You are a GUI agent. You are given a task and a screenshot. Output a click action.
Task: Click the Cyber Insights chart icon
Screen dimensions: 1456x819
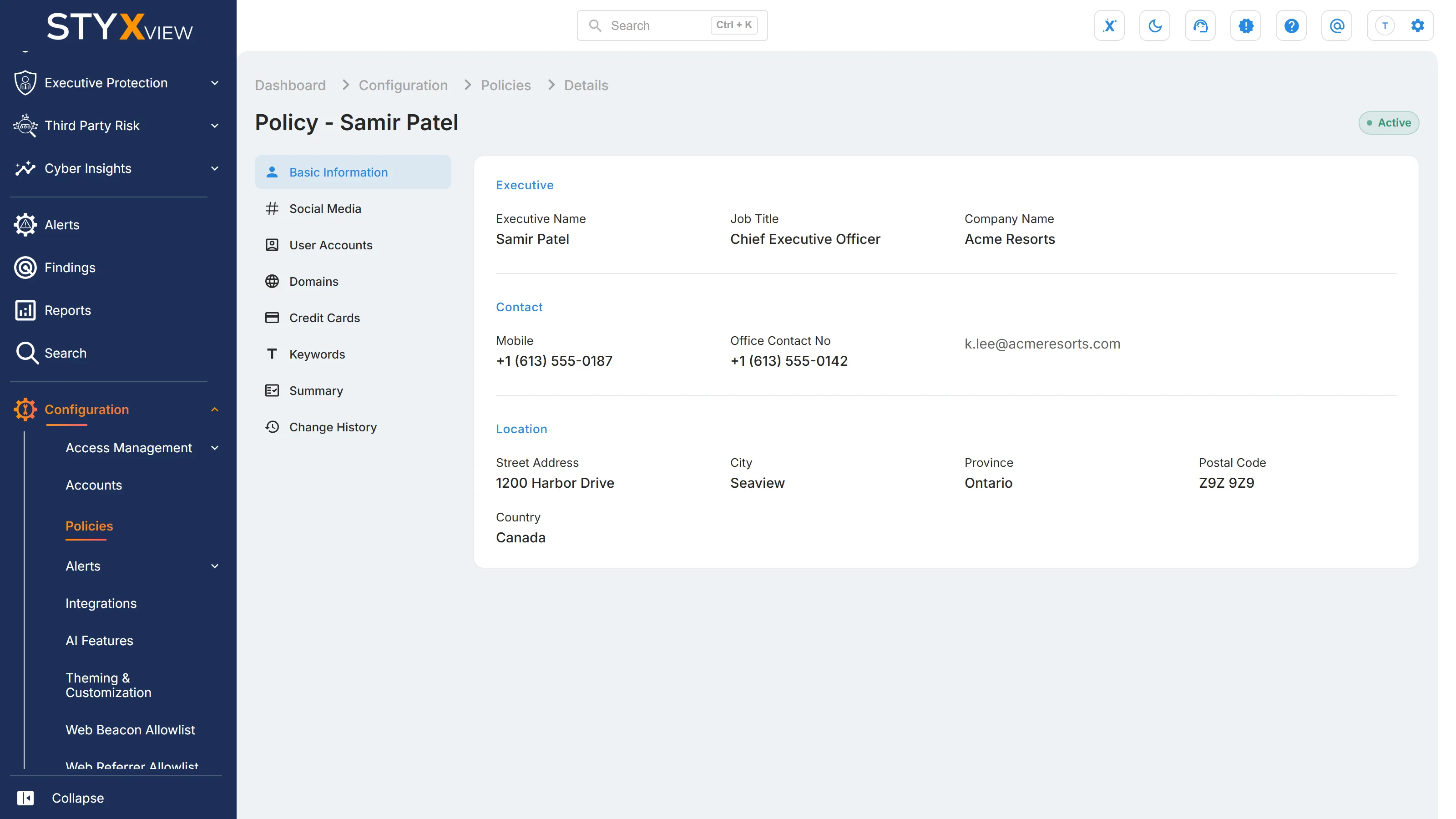click(x=25, y=168)
